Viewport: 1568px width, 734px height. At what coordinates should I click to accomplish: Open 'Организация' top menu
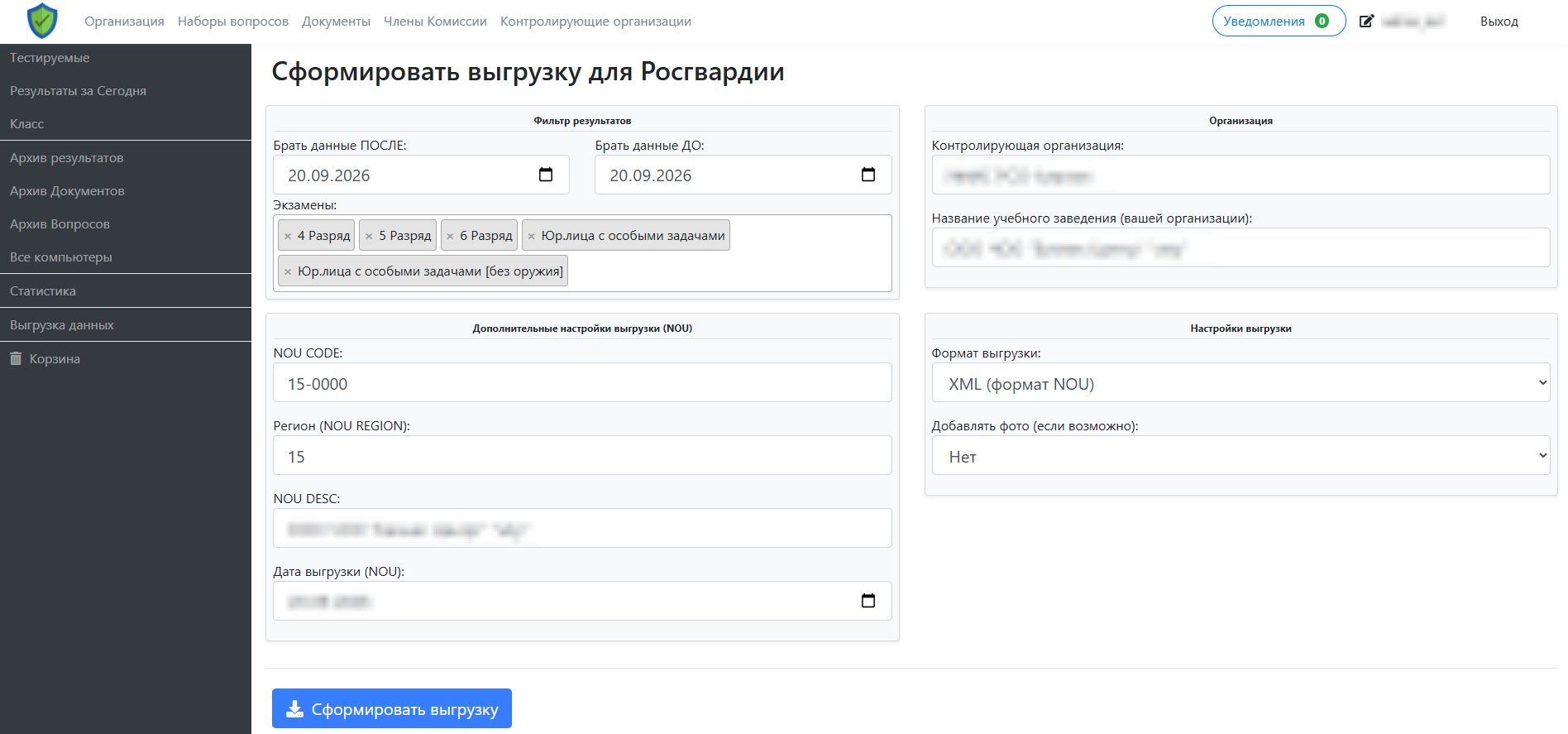(124, 22)
